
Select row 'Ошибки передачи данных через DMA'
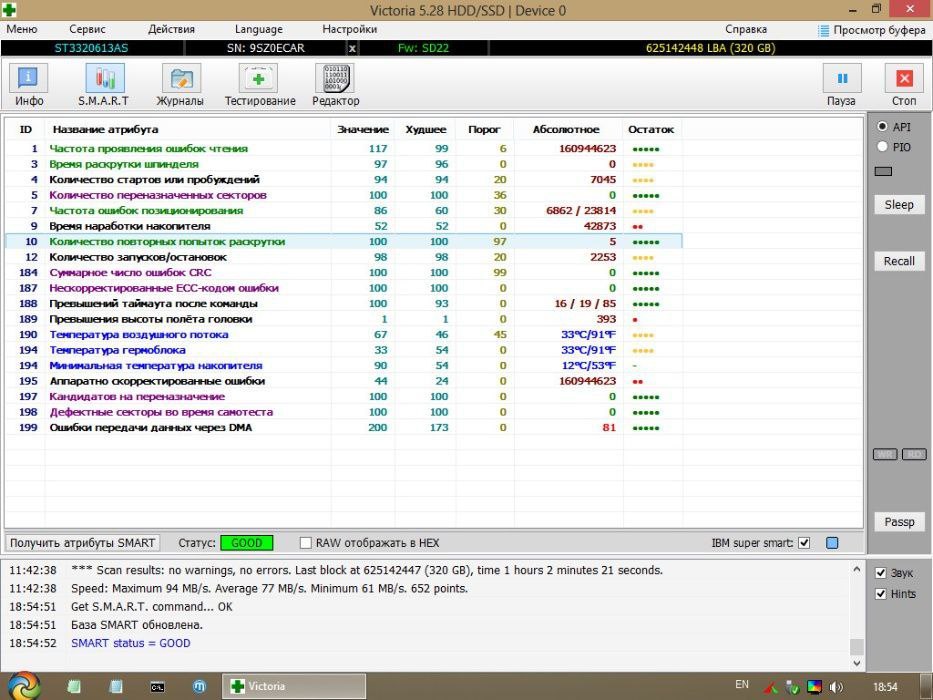point(343,427)
